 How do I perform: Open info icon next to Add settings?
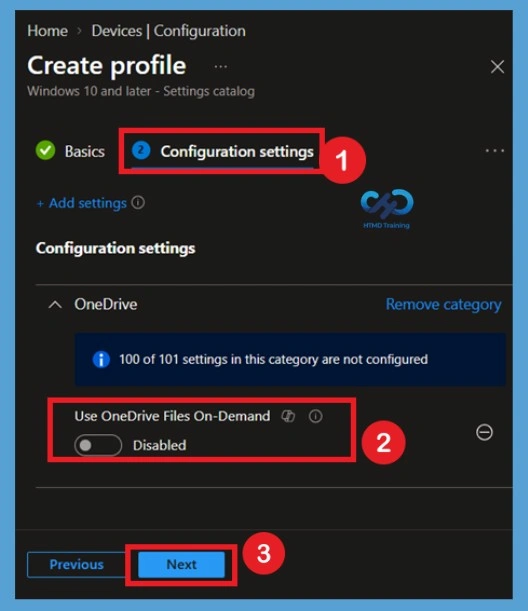coord(138,203)
